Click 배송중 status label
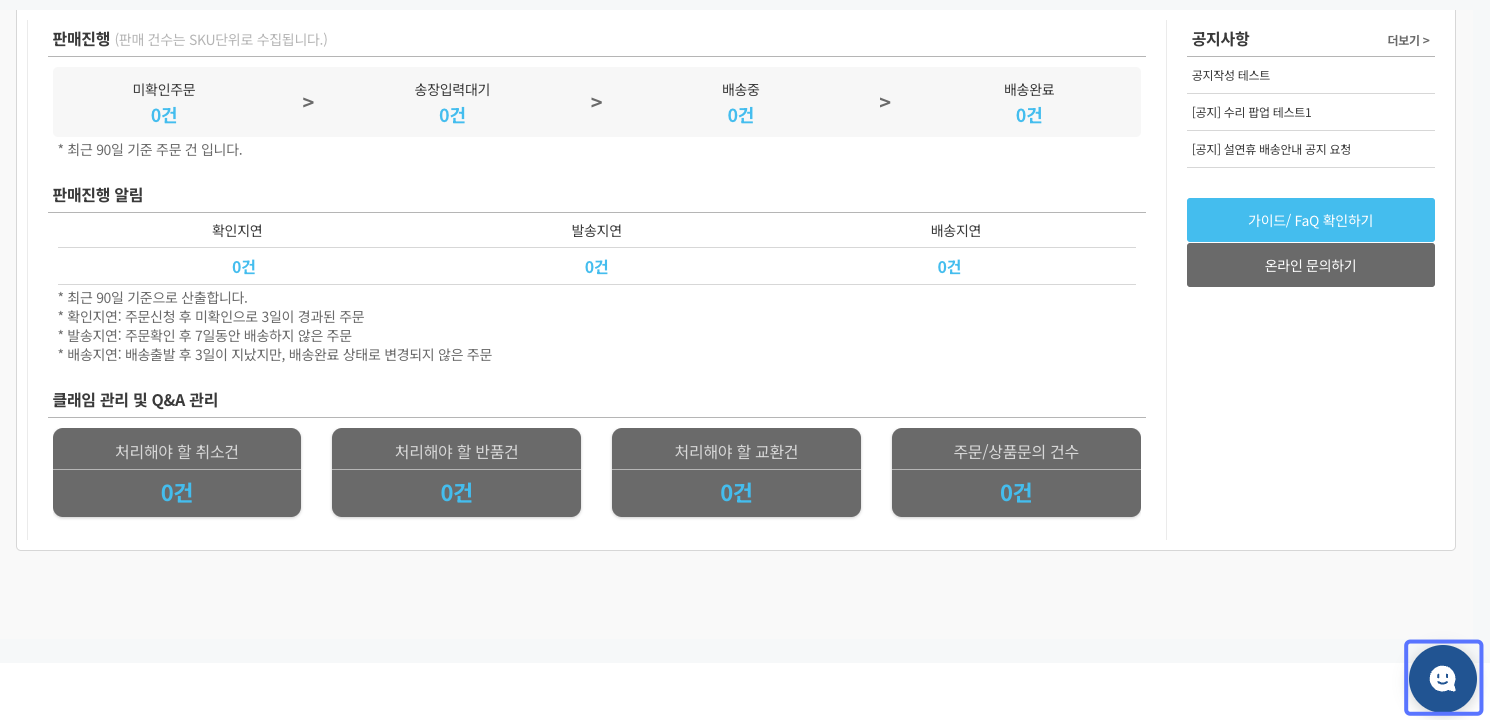Screen dimensions: 1490x720 (x=740, y=89)
